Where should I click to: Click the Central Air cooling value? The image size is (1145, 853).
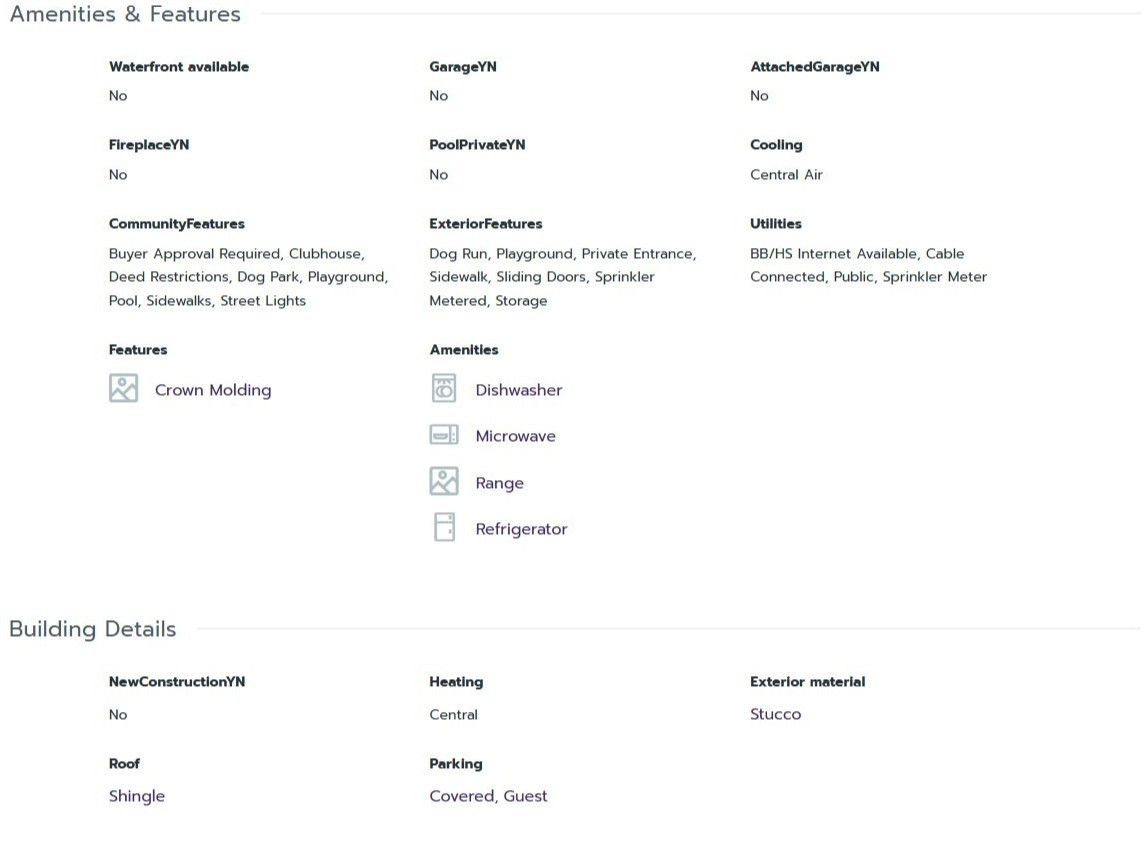(x=786, y=175)
